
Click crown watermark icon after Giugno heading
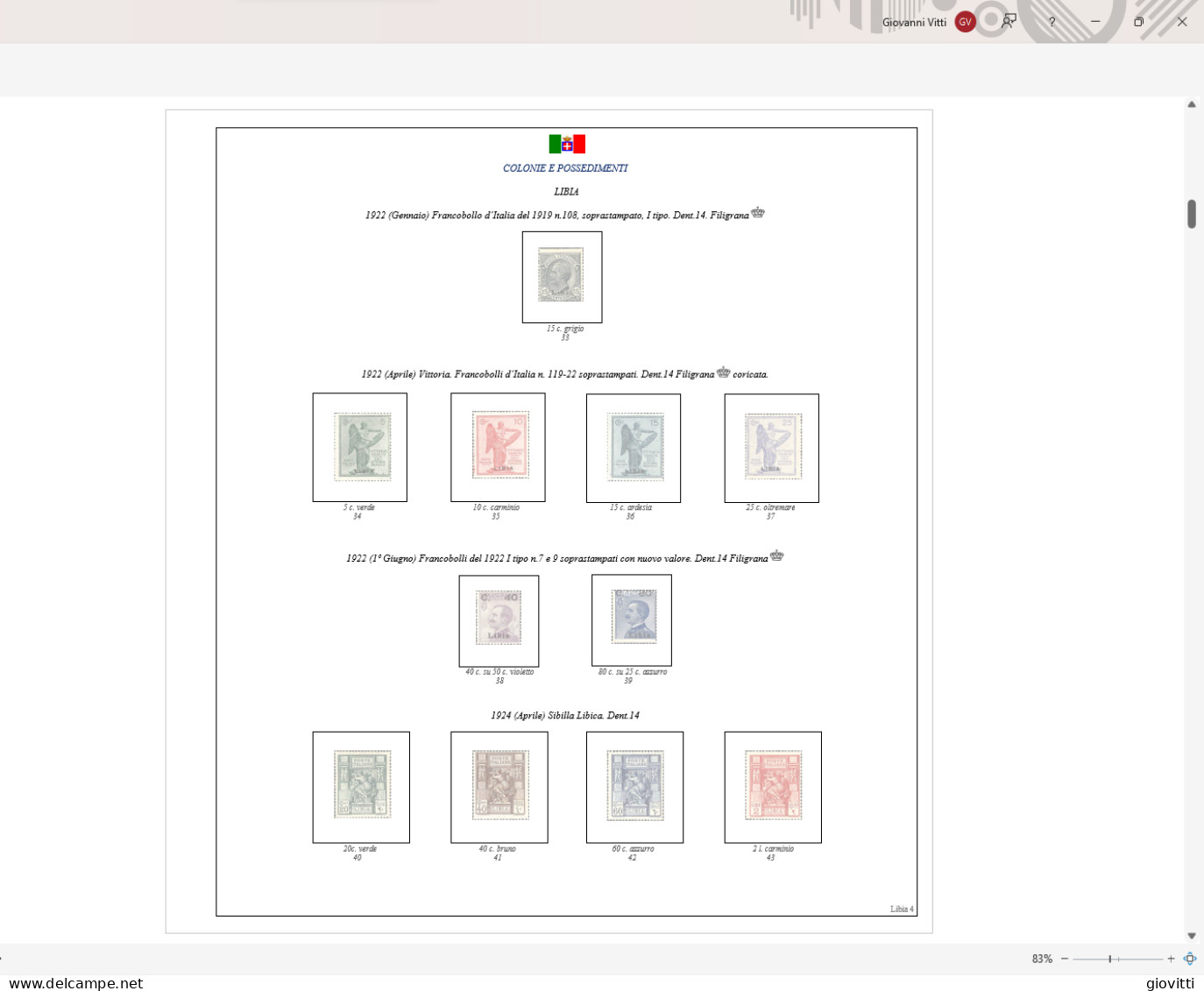click(x=776, y=556)
